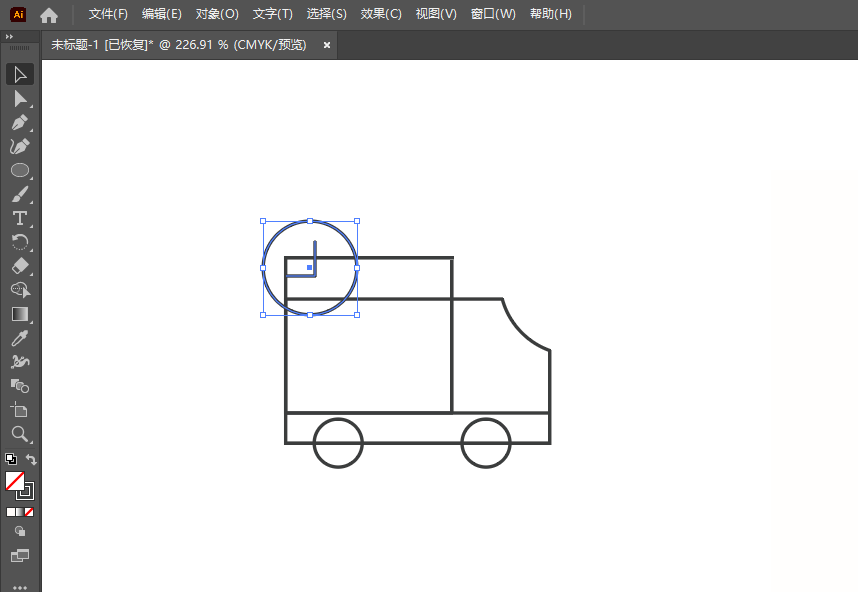Choose the Type tool
Image resolution: width=858 pixels, height=592 pixels.
click(x=20, y=218)
